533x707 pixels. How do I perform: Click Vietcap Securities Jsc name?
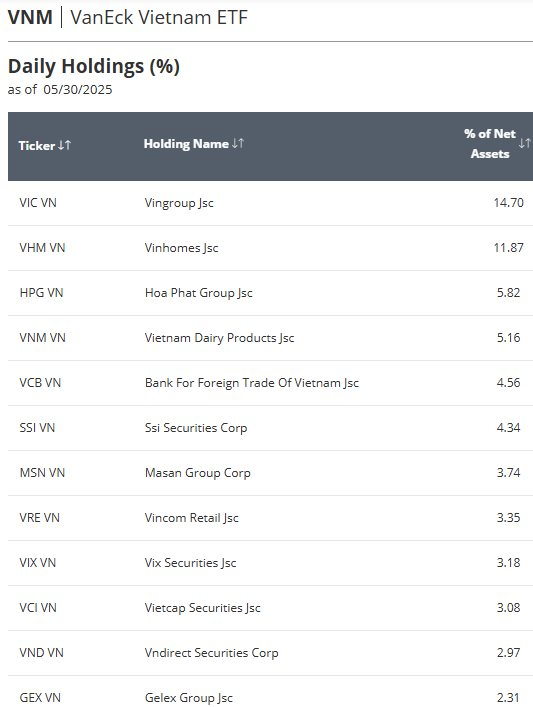(202, 608)
